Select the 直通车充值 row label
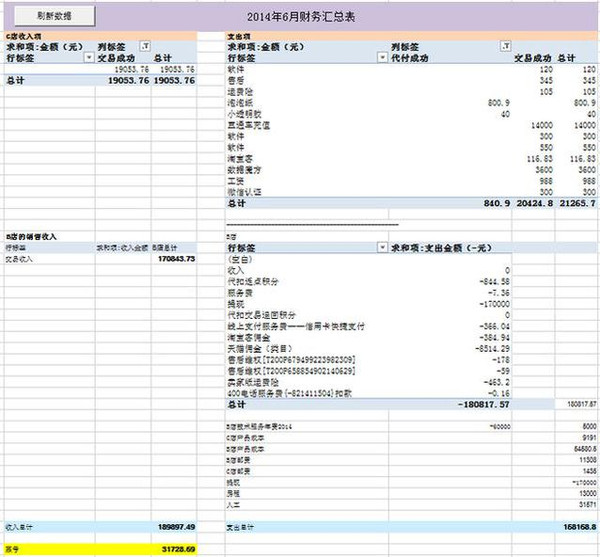 coord(248,125)
